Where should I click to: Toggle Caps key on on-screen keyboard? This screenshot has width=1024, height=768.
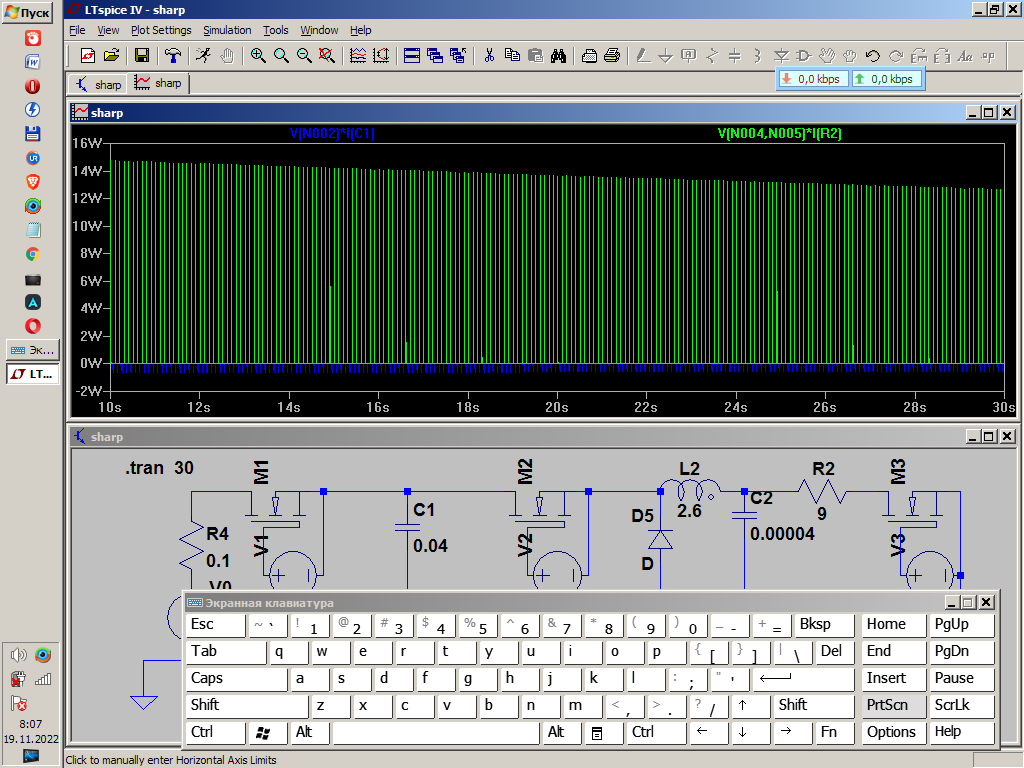tap(236, 678)
